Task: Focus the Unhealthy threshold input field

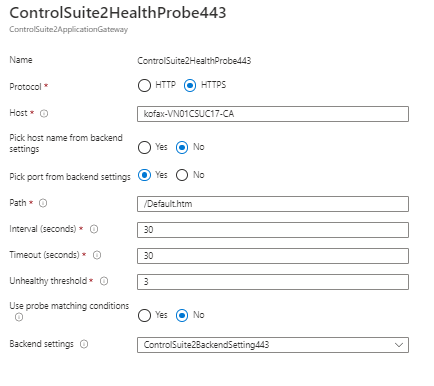Action: [273, 282]
